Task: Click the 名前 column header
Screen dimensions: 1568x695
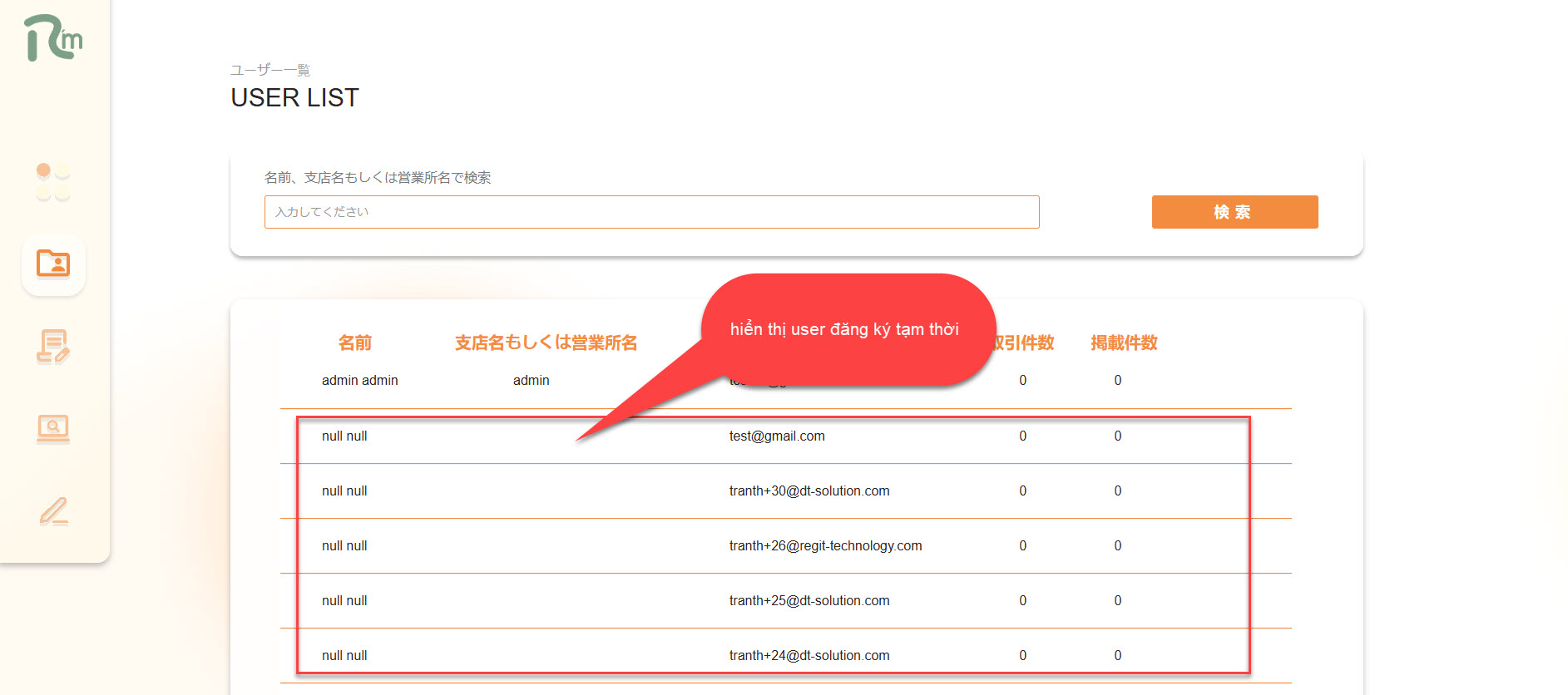Action: [355, 343]
